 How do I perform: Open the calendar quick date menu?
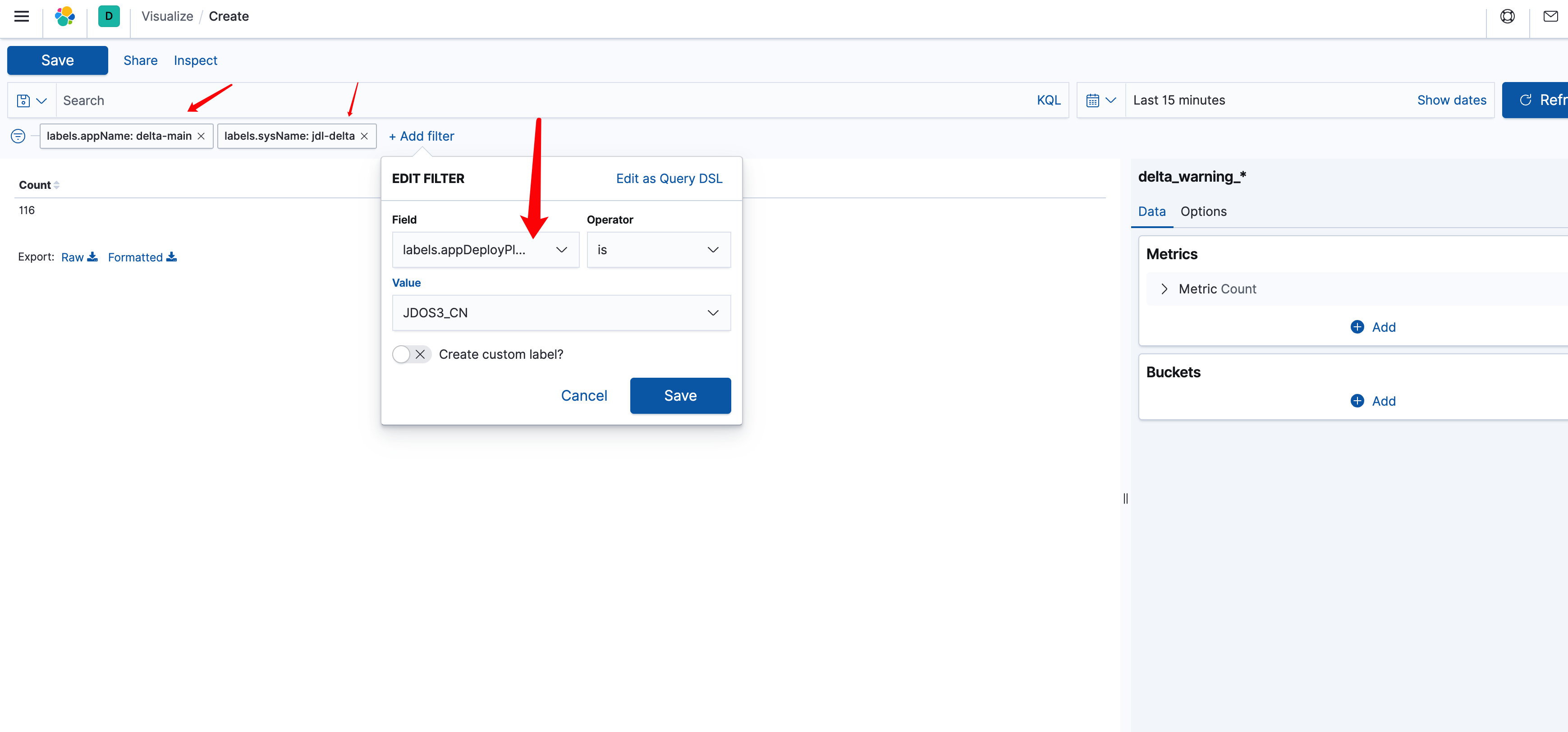(1101, 101)
